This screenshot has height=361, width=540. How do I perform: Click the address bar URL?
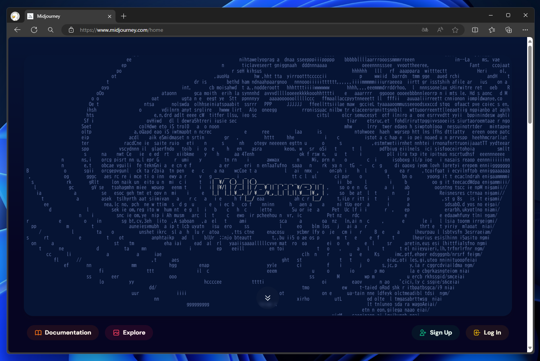[121, 30]
